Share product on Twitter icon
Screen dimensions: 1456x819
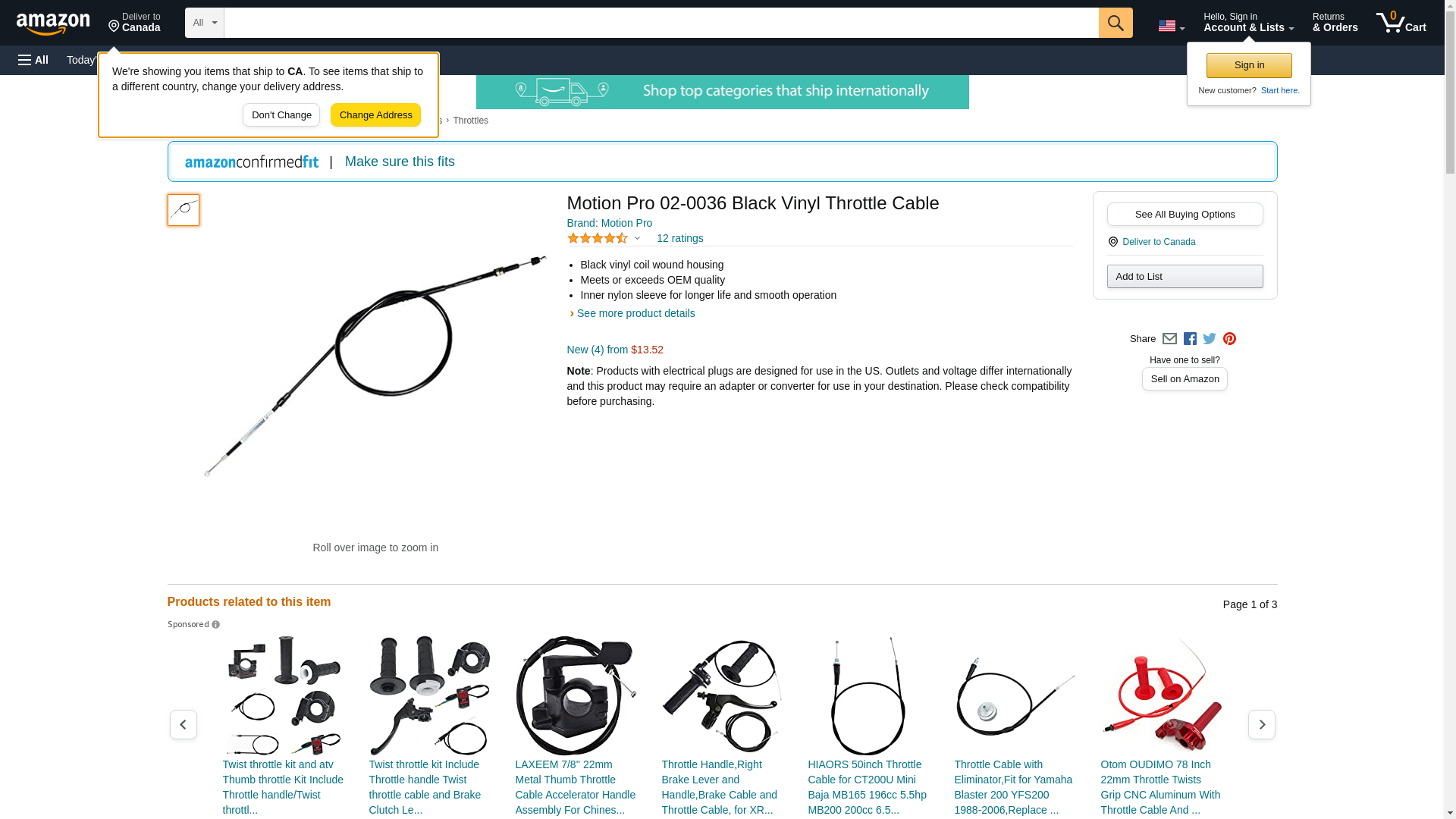(x=1210, y=339)
